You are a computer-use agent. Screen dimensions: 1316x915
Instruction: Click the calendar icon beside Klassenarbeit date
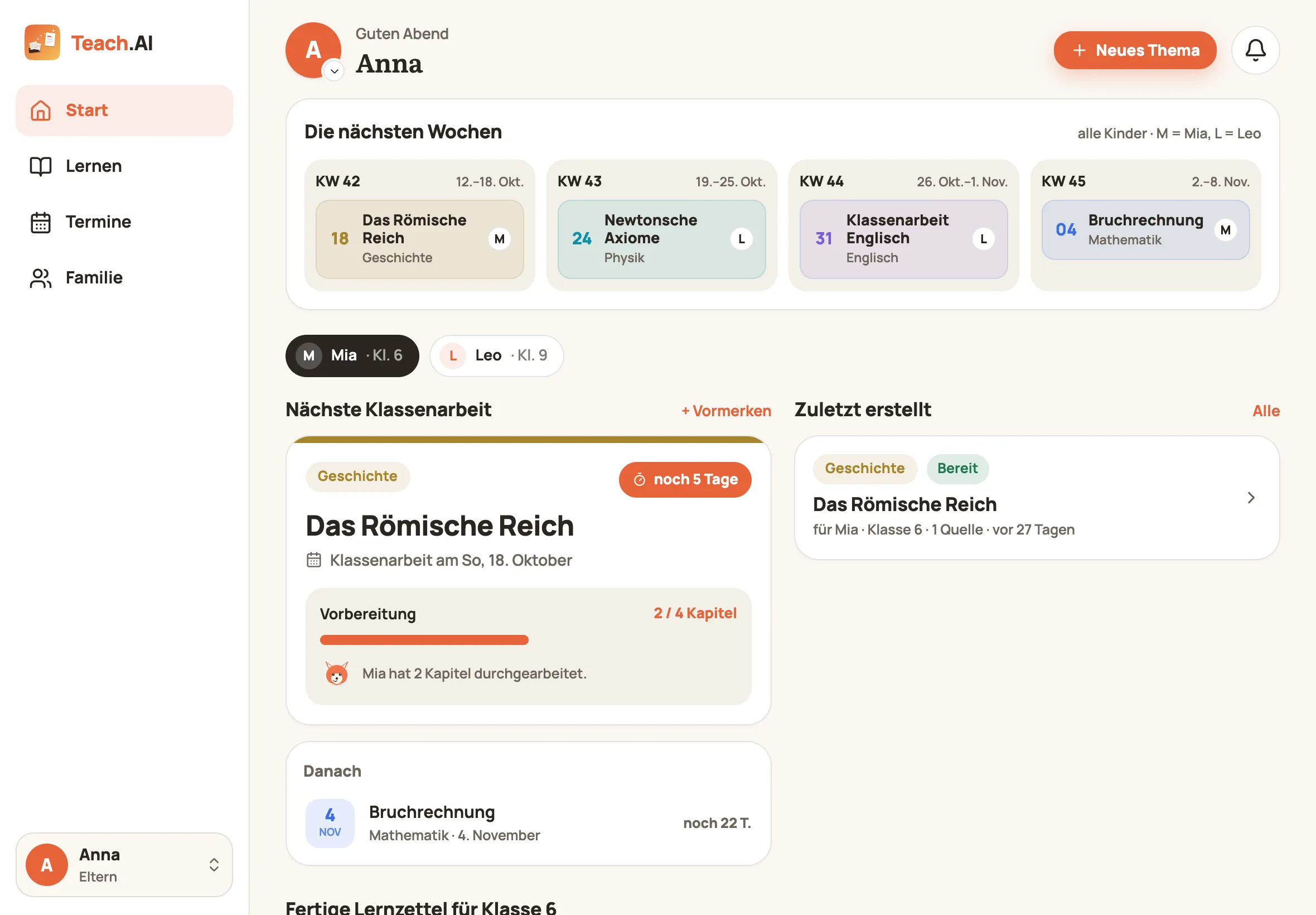point(313,560)
